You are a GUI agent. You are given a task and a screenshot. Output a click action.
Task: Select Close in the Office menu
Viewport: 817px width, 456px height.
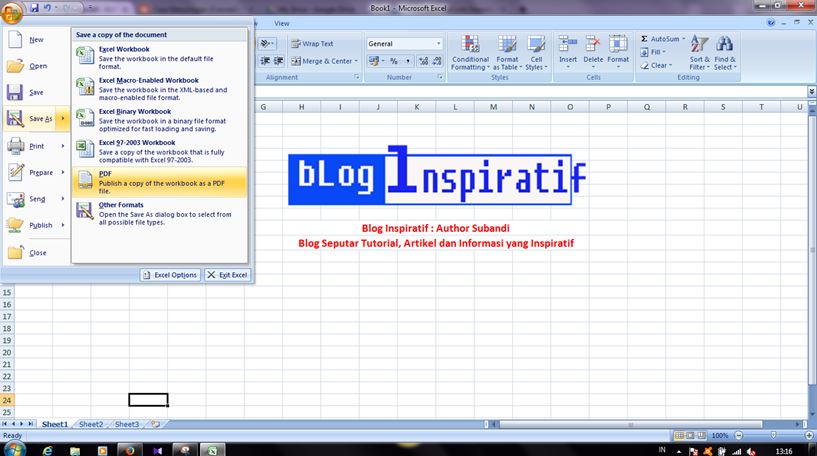pos(36,253)
